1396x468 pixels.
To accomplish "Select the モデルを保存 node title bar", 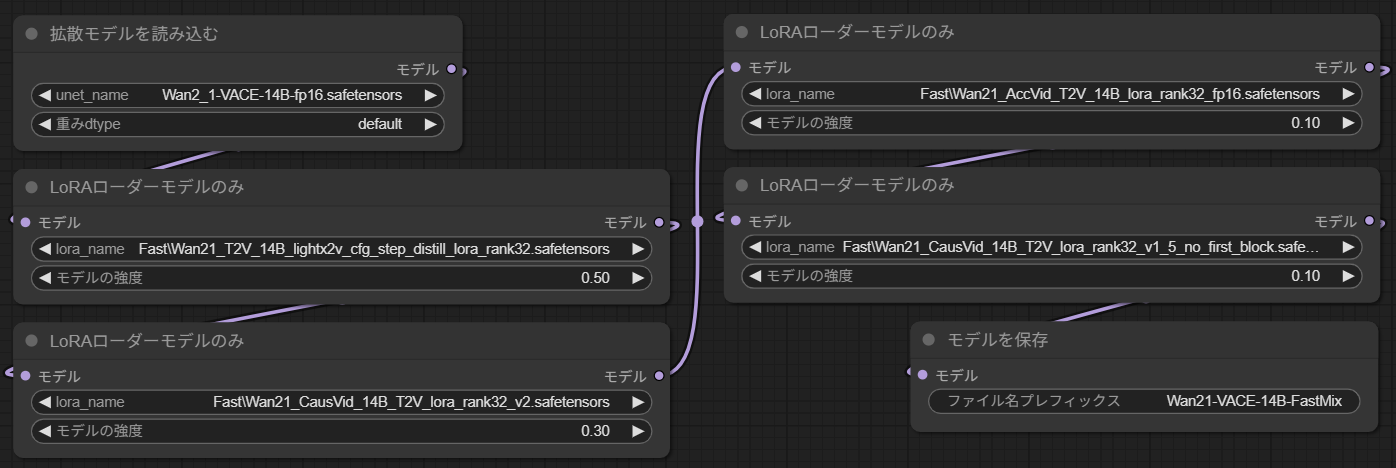I will click(1150, 340).
